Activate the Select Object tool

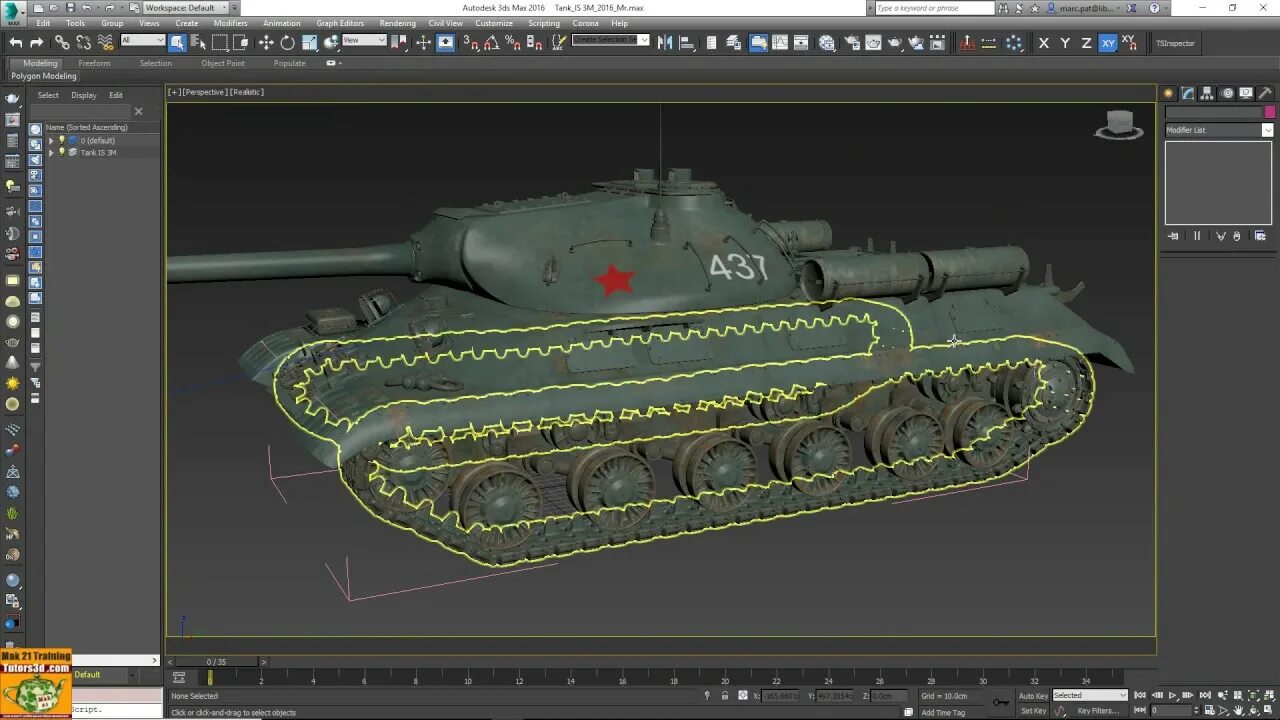(x=177, y=43)
